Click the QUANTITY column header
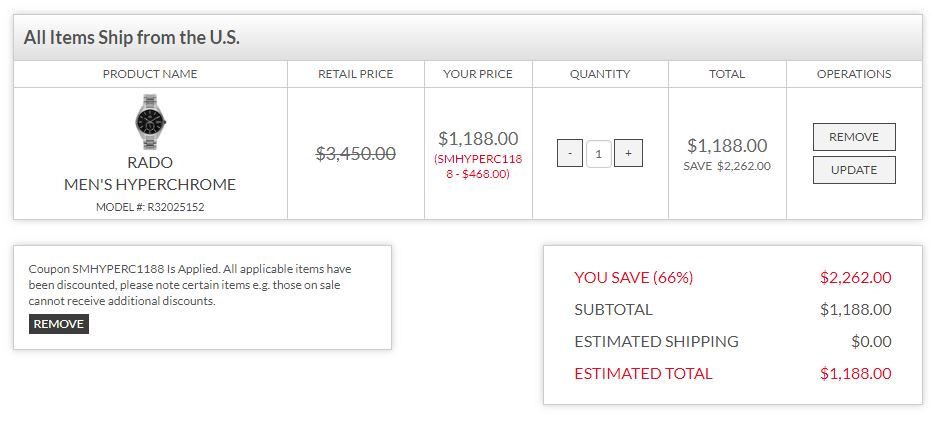The image size is (931, 427). (600, 74)
